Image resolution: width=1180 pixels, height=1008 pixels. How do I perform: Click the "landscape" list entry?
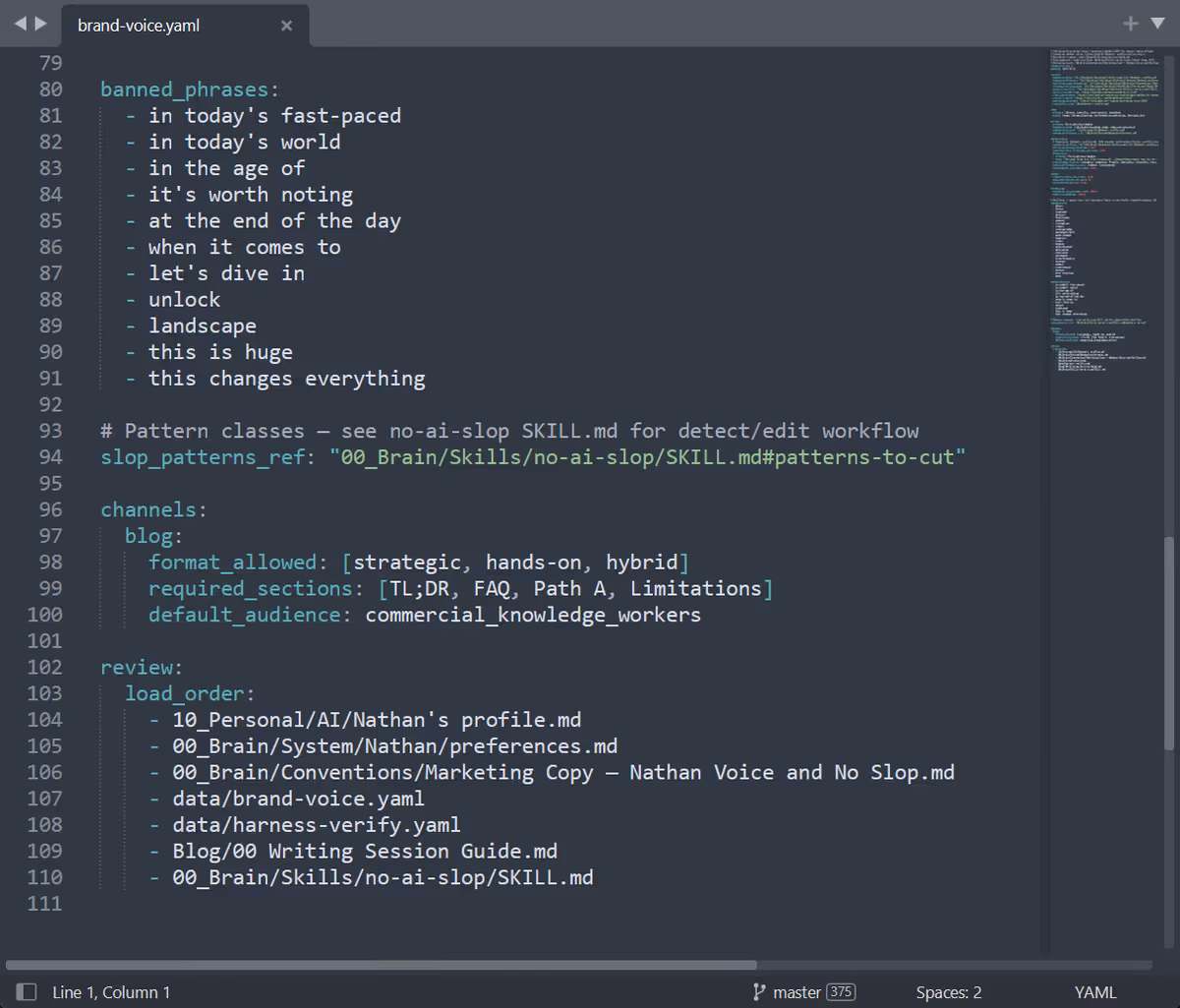203,326
